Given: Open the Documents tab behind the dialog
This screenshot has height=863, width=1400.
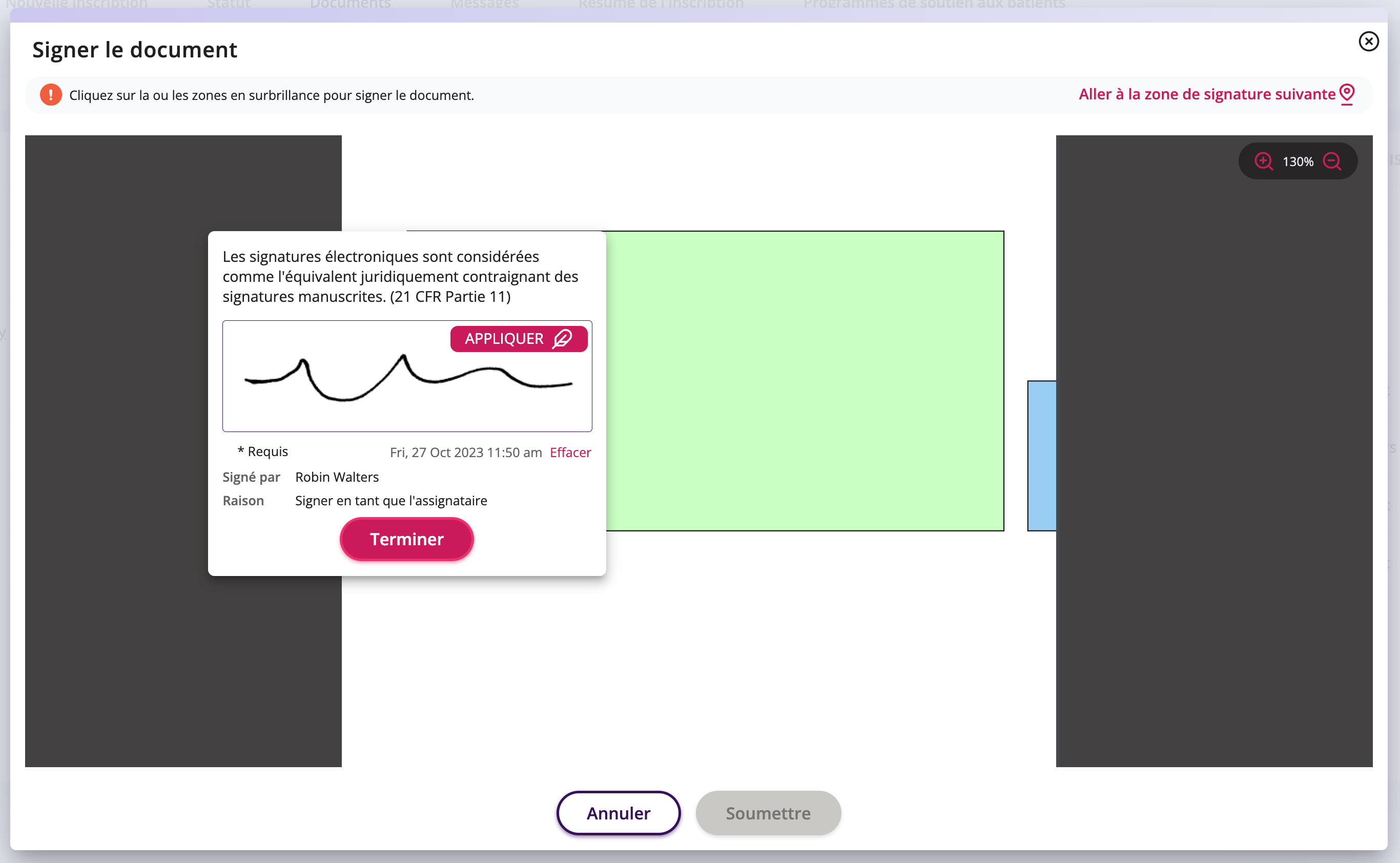Looking at the screenshot, I should (x=350, y=5).
